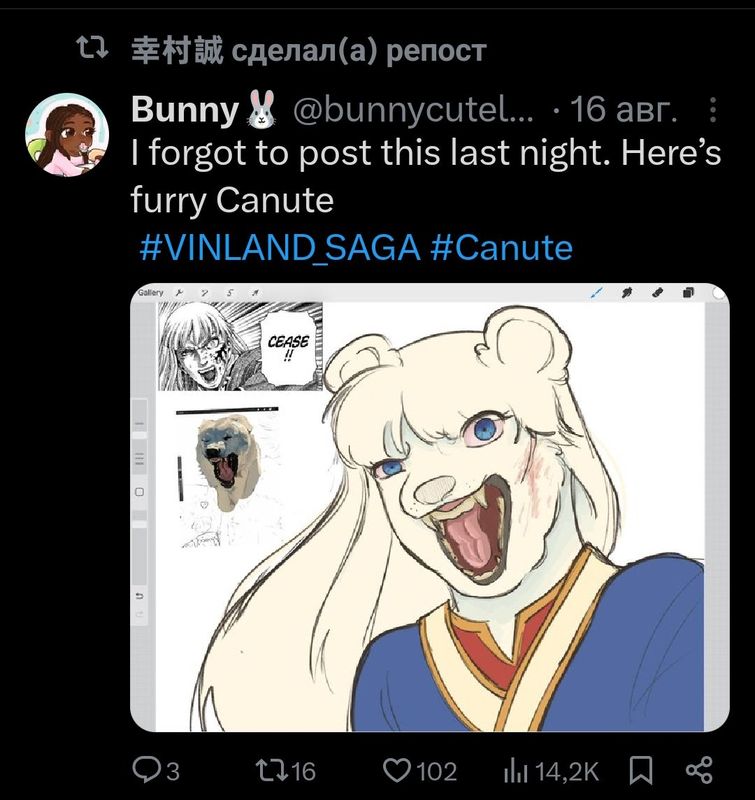Open the #VINLAND_SAGA hashtag
Image resolution: width=755 pixels, height=800 pixels.
(x=280, y=247)
